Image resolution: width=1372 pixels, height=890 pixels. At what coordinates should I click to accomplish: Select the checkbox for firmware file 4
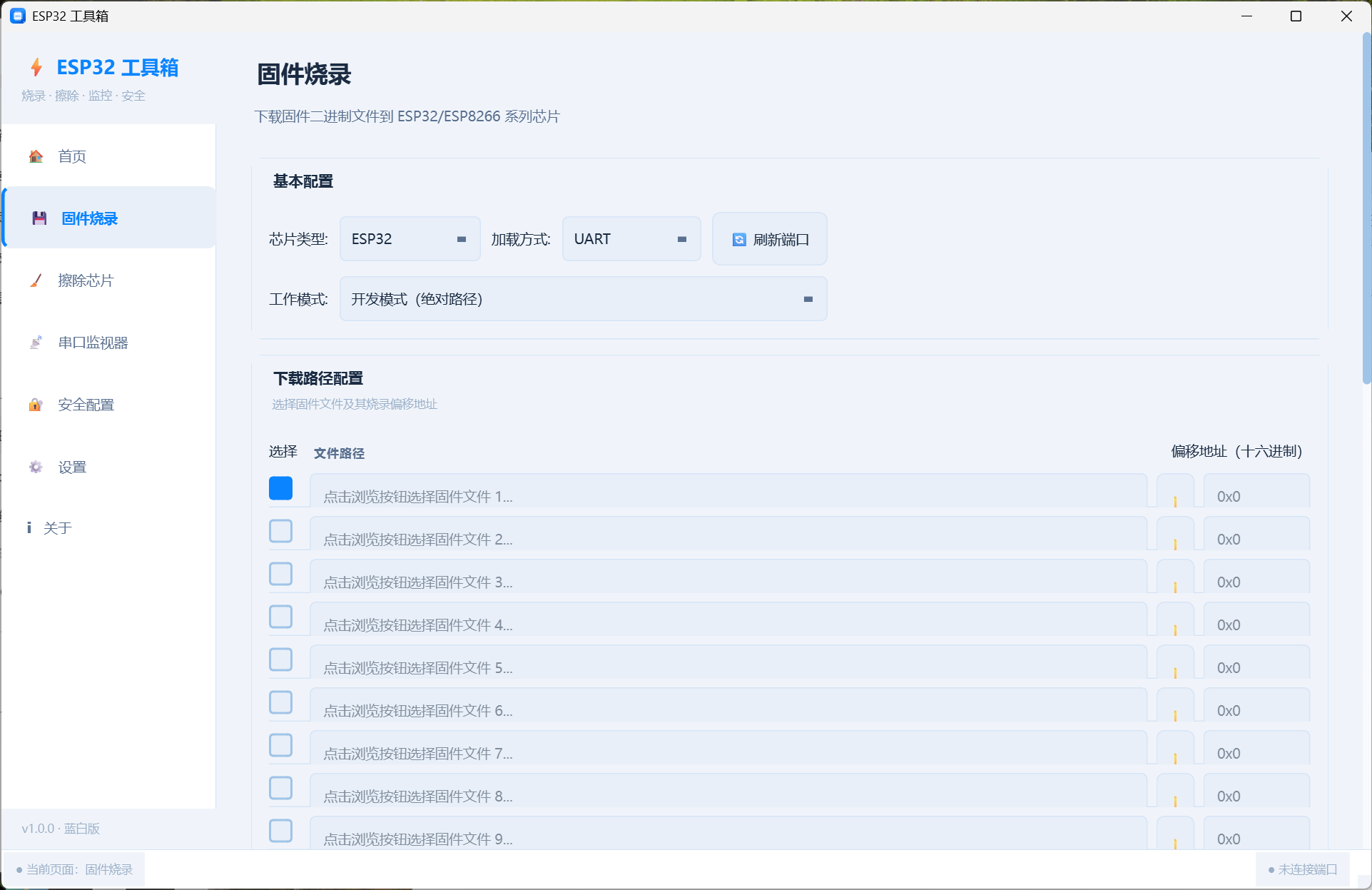point(281,617)
